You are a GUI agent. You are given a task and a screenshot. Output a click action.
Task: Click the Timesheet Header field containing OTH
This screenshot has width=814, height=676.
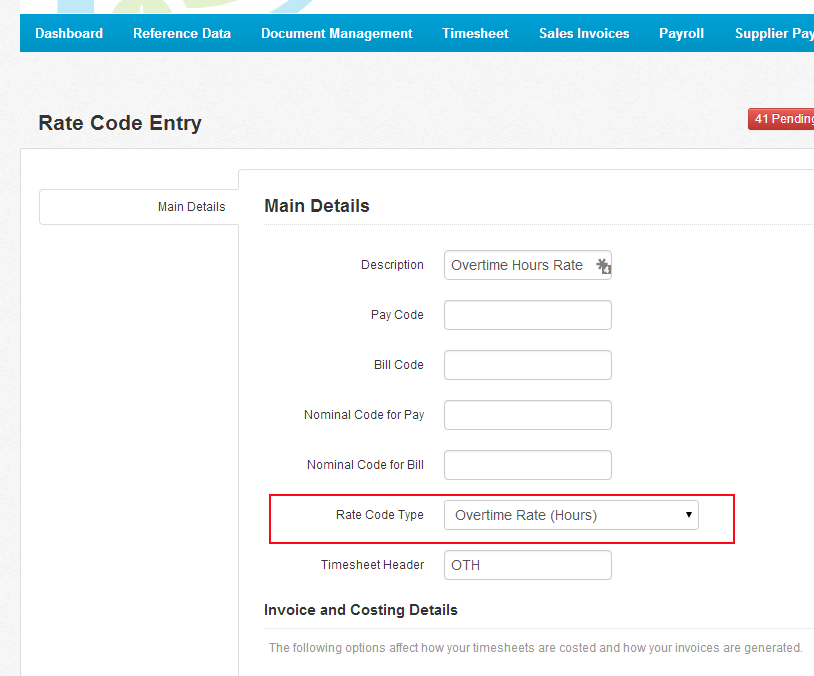[x=527, y=565]
